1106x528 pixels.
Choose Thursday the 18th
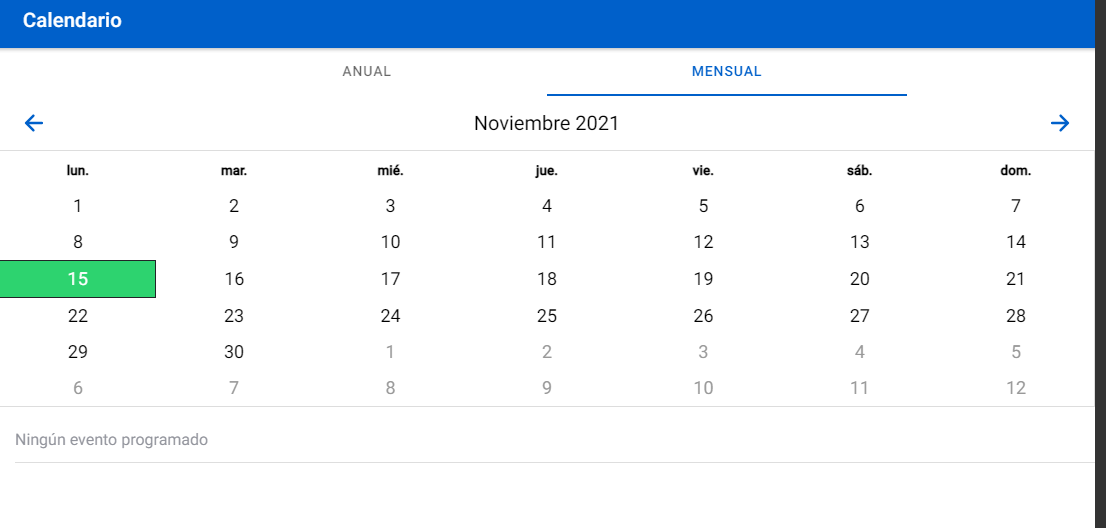tap(547, 279)
